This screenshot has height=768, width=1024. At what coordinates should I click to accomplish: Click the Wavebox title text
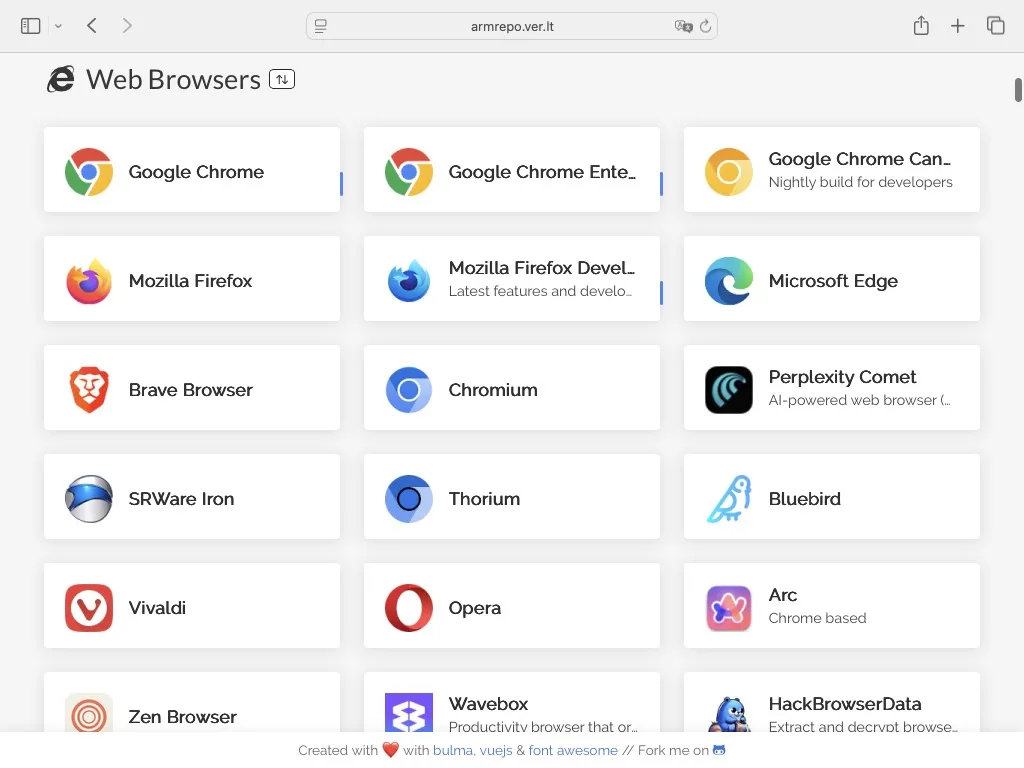(x=488, y=704)
